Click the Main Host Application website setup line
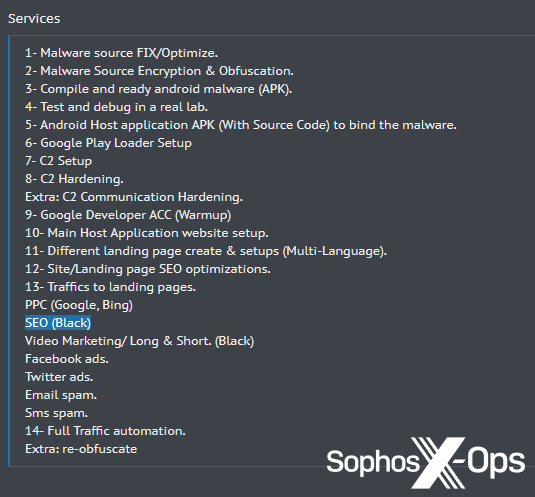The height and width of the screenshot is (497, 535). click(147, 233)
